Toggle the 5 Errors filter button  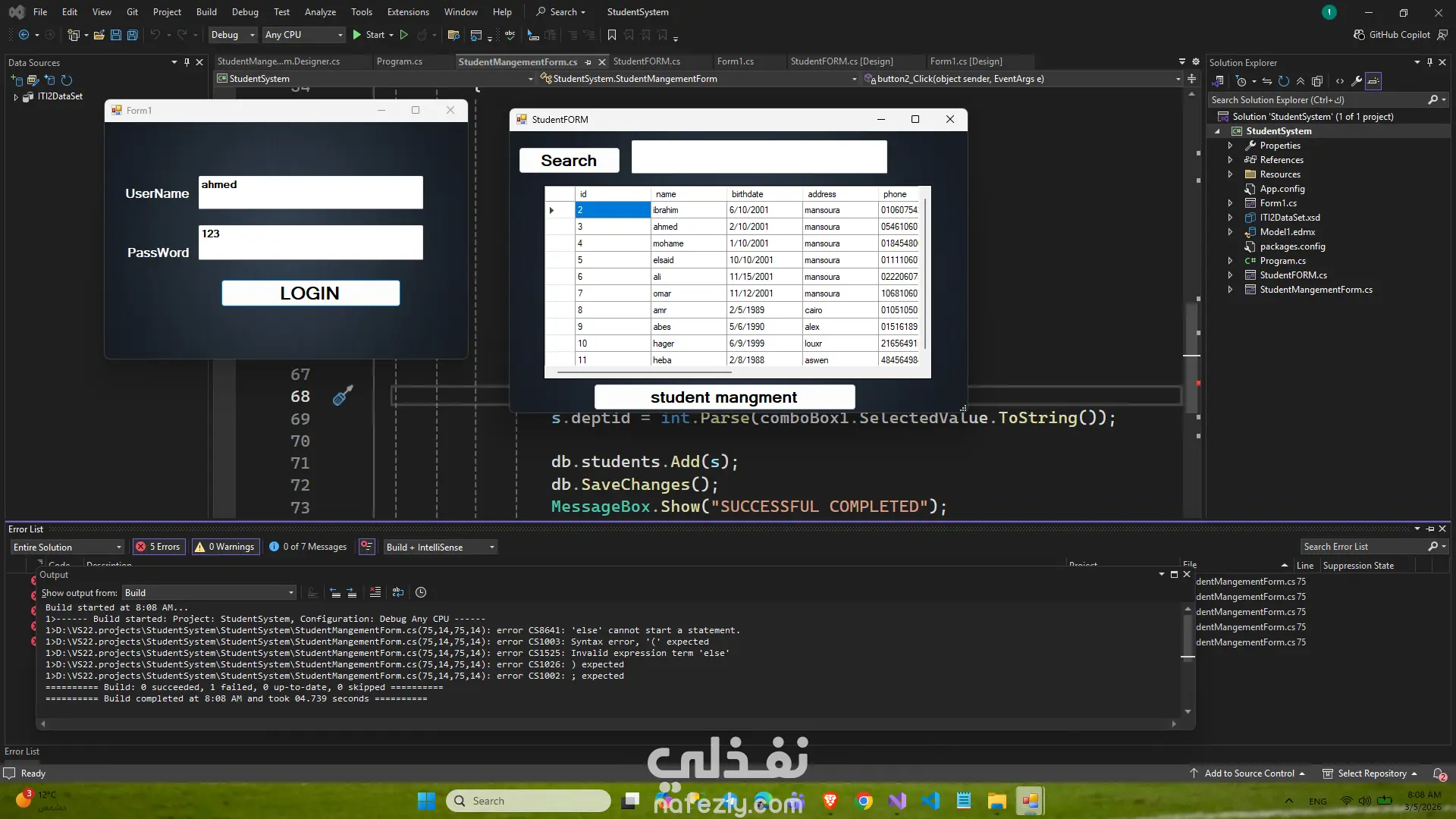click(x=159, y=547)
